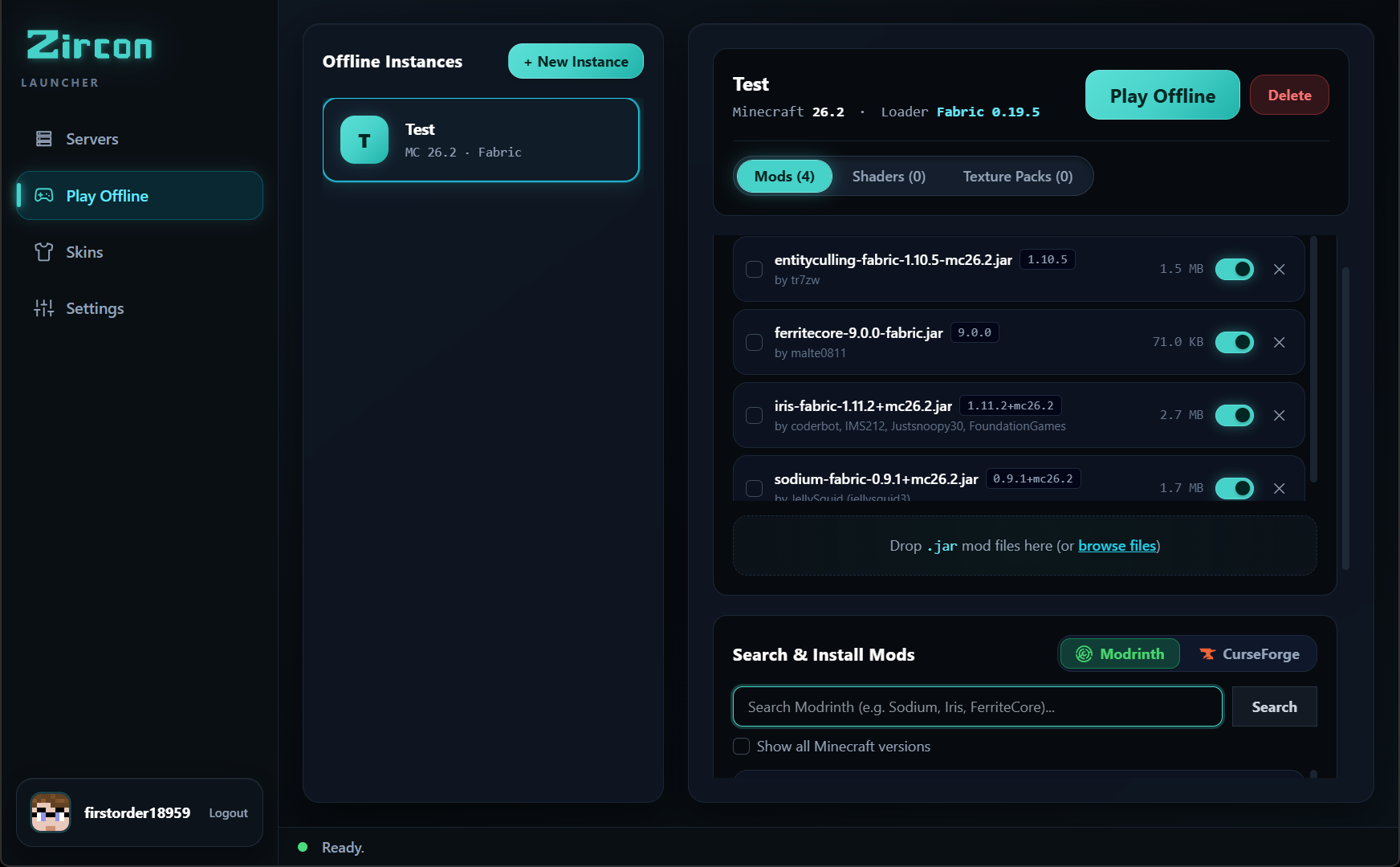Click the 'by tr7zw' author text
The image size is (1400, 867).
tap(797, 280)
